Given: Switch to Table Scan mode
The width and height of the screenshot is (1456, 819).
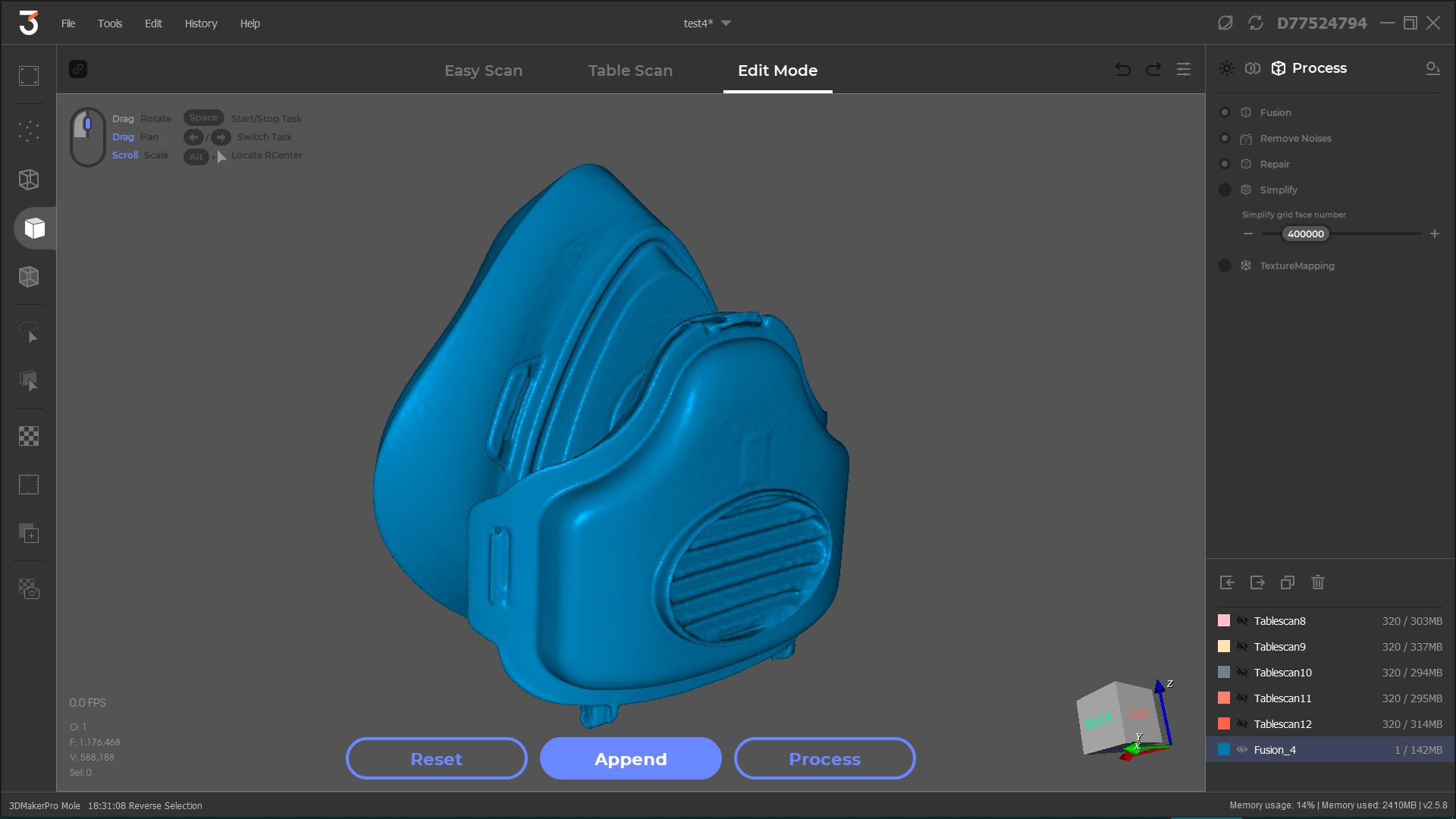Looking at the screenshot, I should [630, 70].
